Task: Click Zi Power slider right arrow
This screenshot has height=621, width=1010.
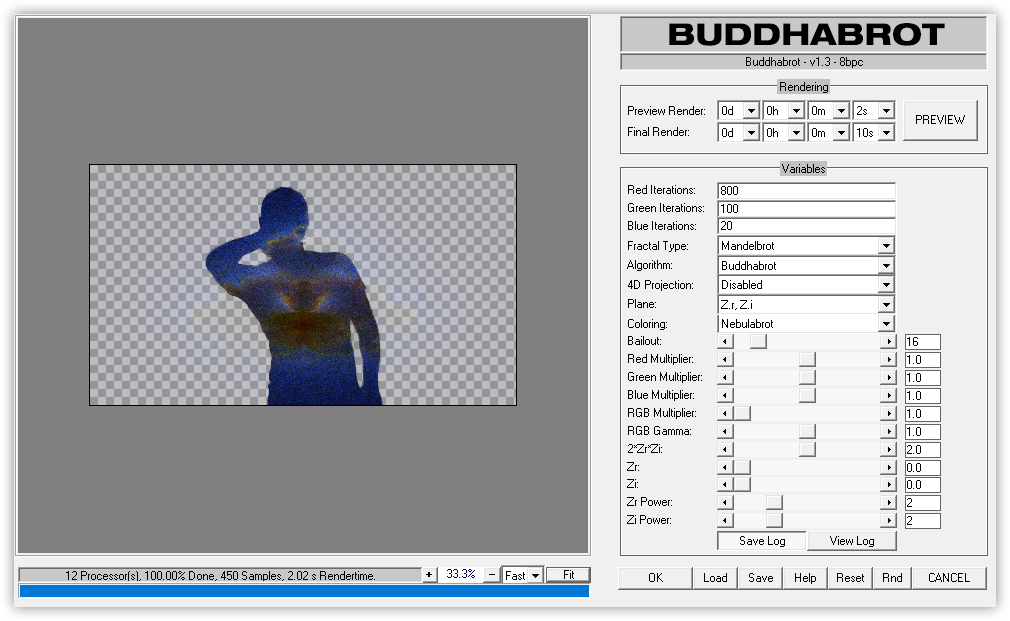Action: click(888, 521)
